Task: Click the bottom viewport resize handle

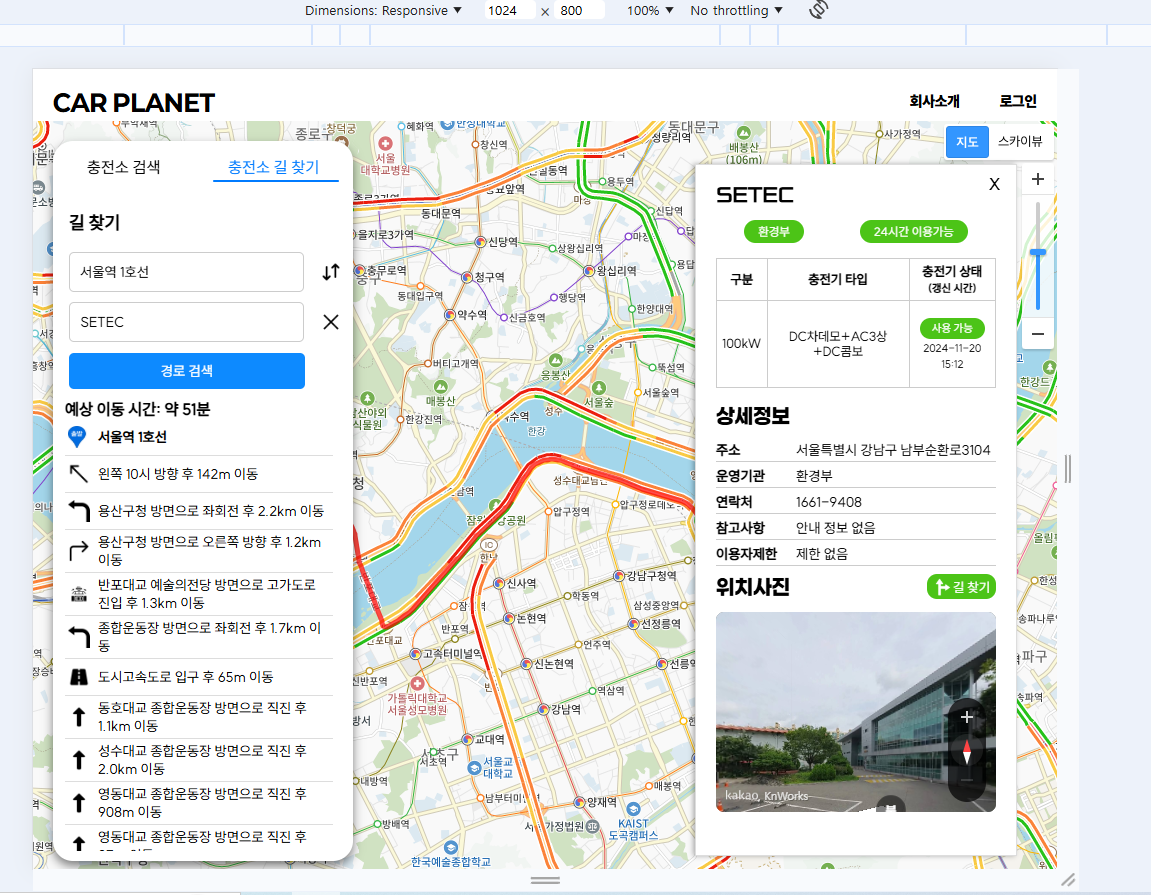Action: [545, 880]
